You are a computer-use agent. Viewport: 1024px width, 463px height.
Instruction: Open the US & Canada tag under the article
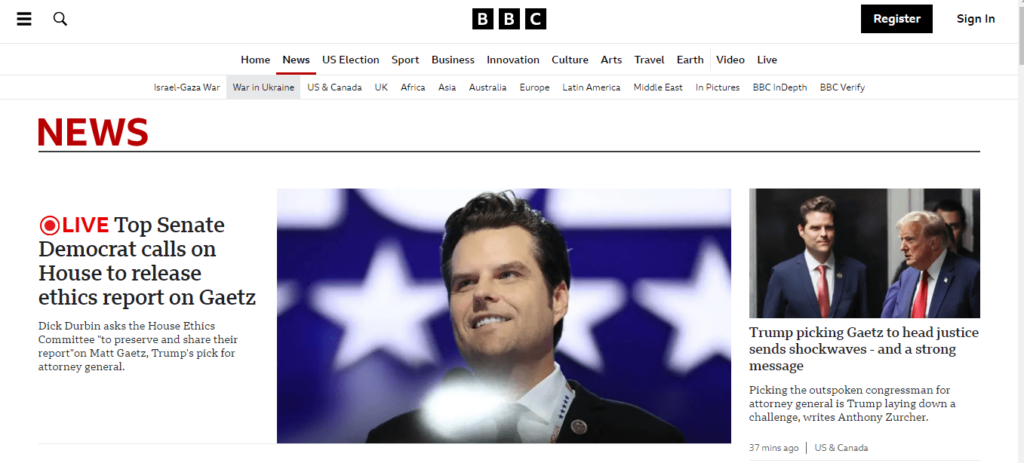coord(841,448)
